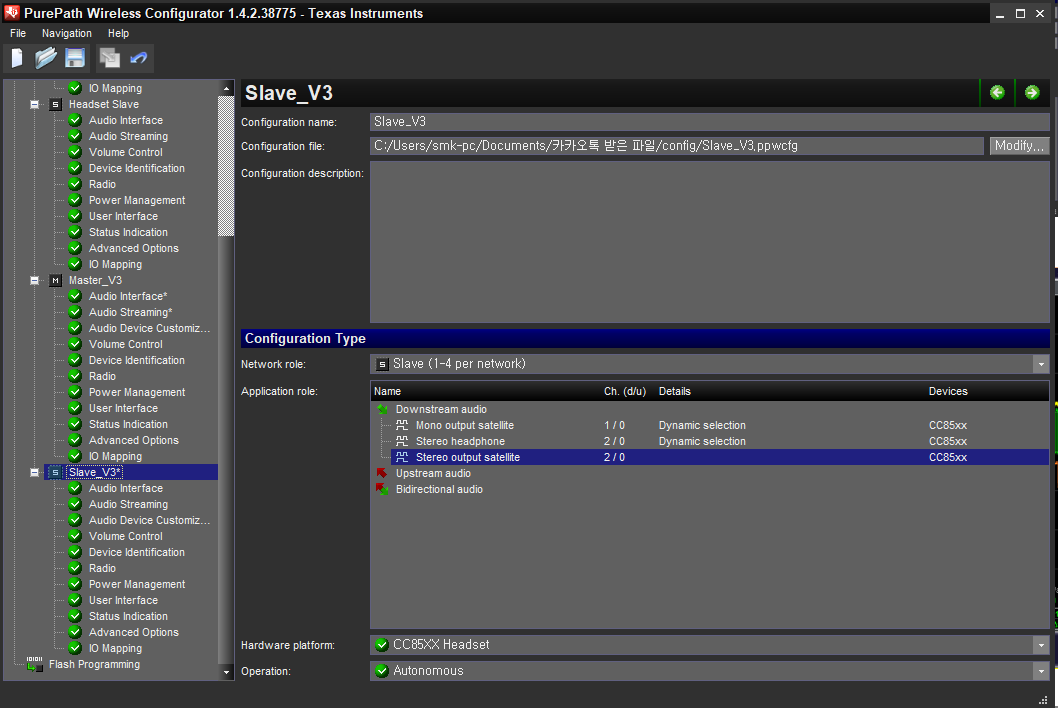
Task: Click icon next to Stereo output satellite
Action: coord(402,458)
